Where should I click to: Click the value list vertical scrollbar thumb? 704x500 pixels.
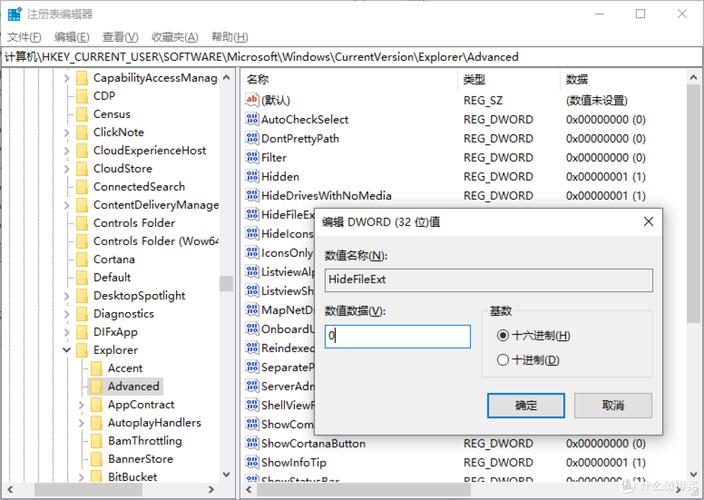click(x=693, y=202)
